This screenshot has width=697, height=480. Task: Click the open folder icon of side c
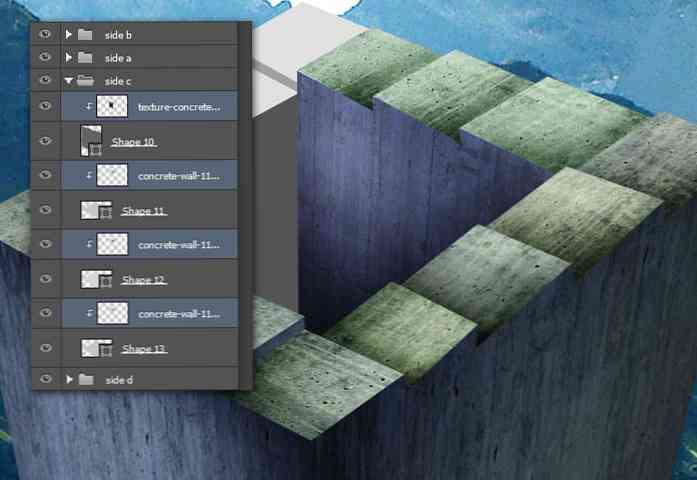85,80
